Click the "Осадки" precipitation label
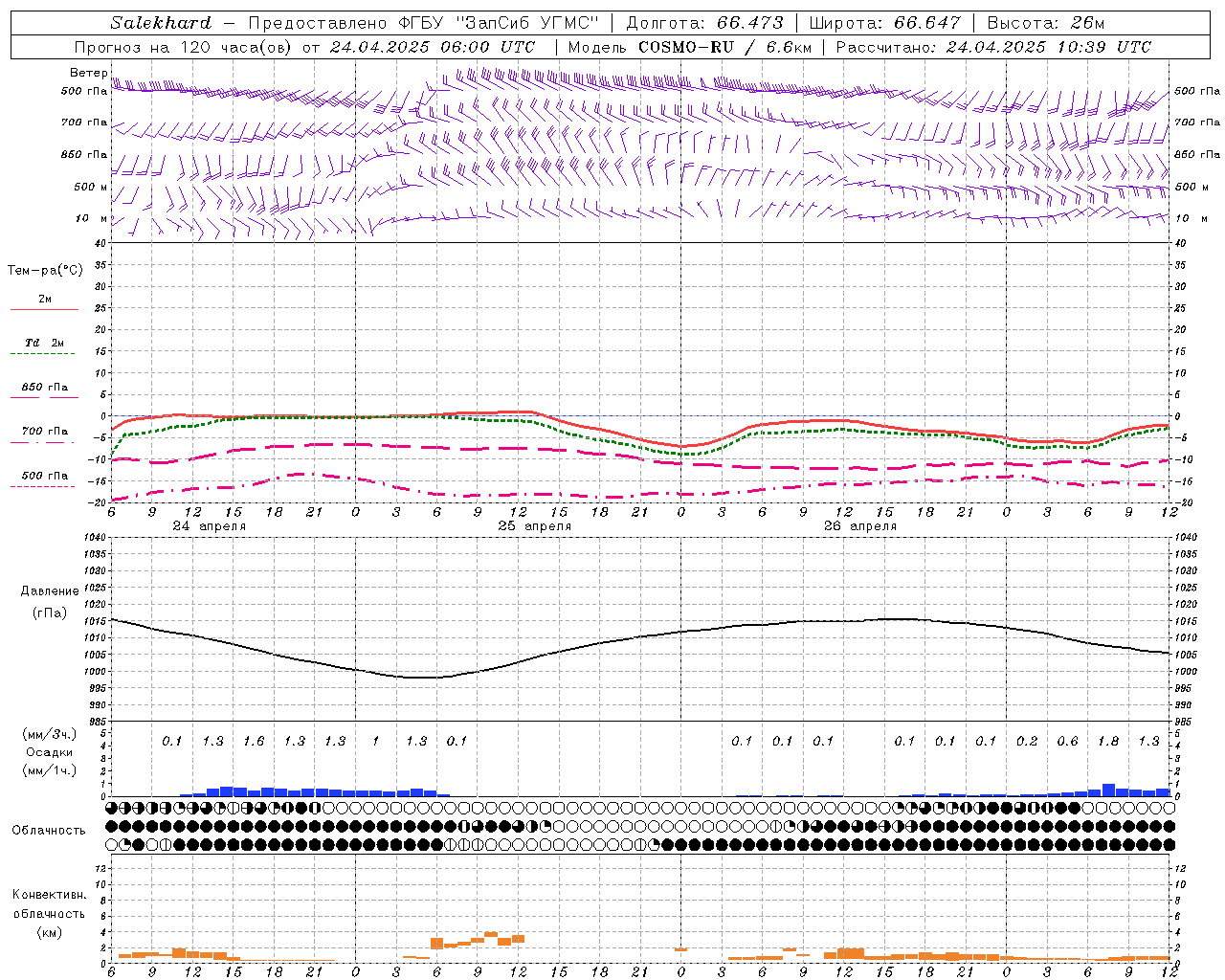Screen dimensions: 1225x980 click(50, 753)
